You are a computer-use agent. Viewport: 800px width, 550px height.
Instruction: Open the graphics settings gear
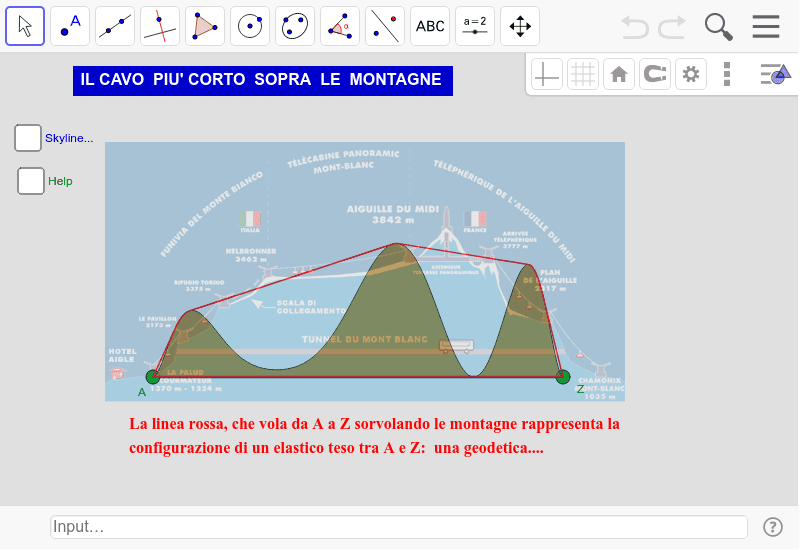(x=691, y=74)
